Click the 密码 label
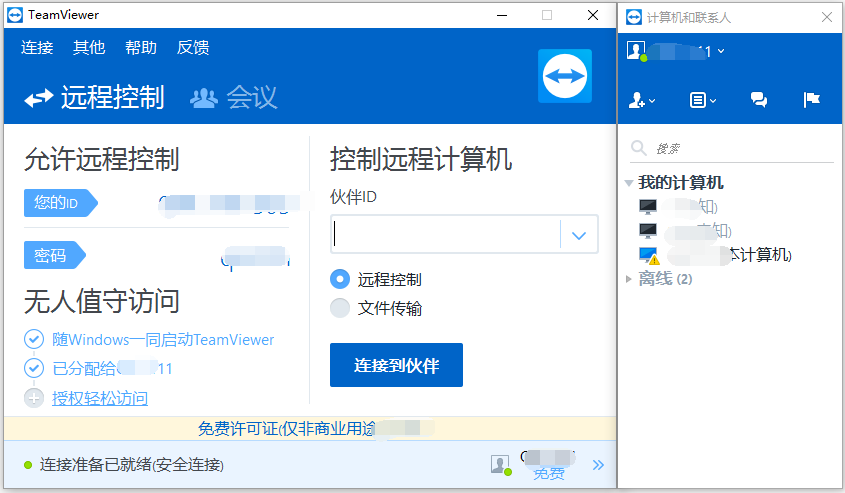This screenshot has width=845, height=493. [54, 255]
